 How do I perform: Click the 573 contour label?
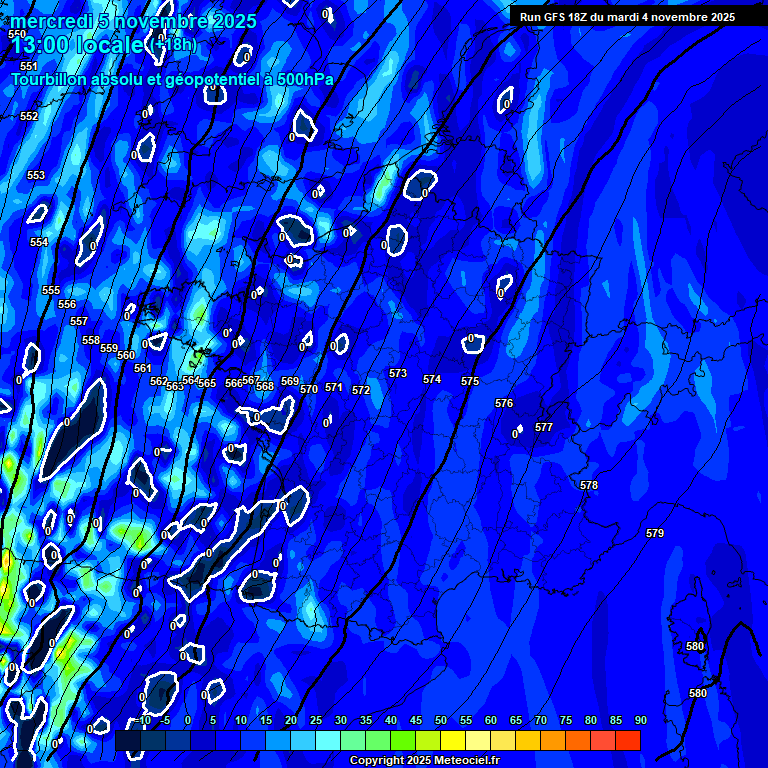point(398,374)
